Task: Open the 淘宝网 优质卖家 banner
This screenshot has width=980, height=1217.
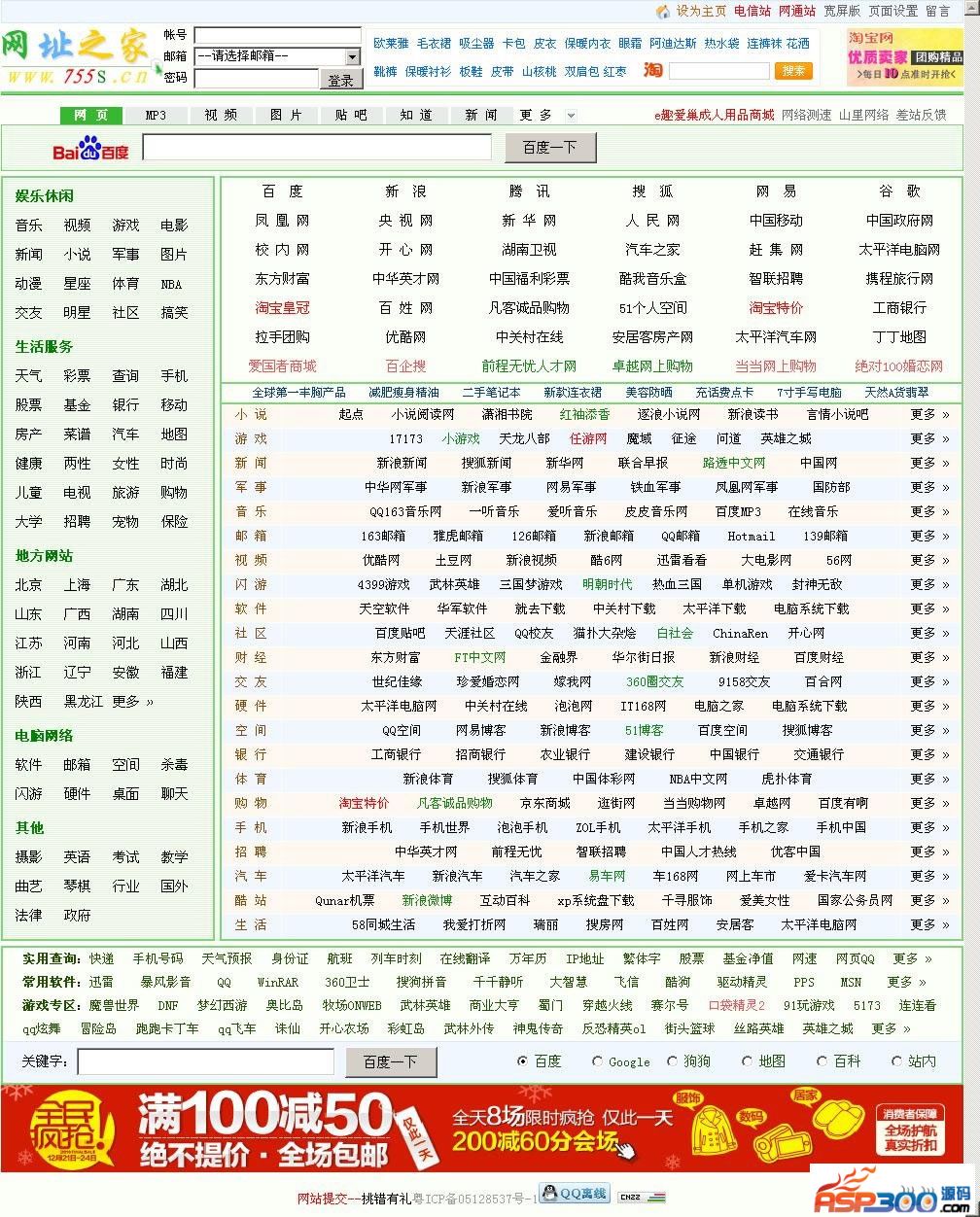Action: [904, 57]
